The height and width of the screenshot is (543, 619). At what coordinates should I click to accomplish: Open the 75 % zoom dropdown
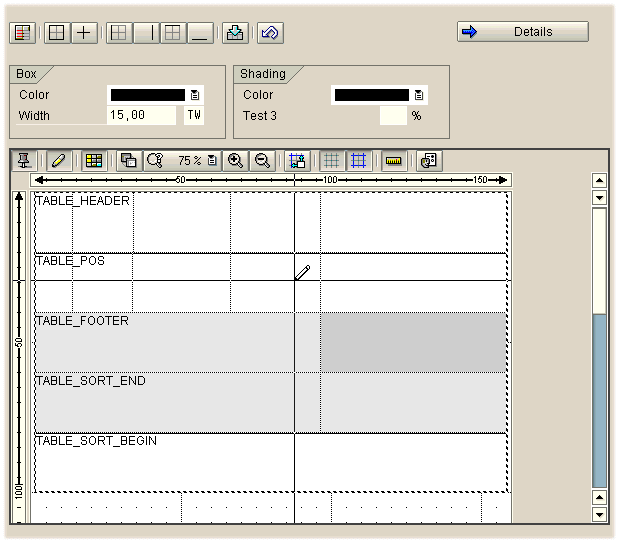pyautogui.click(x=212, y=160)
